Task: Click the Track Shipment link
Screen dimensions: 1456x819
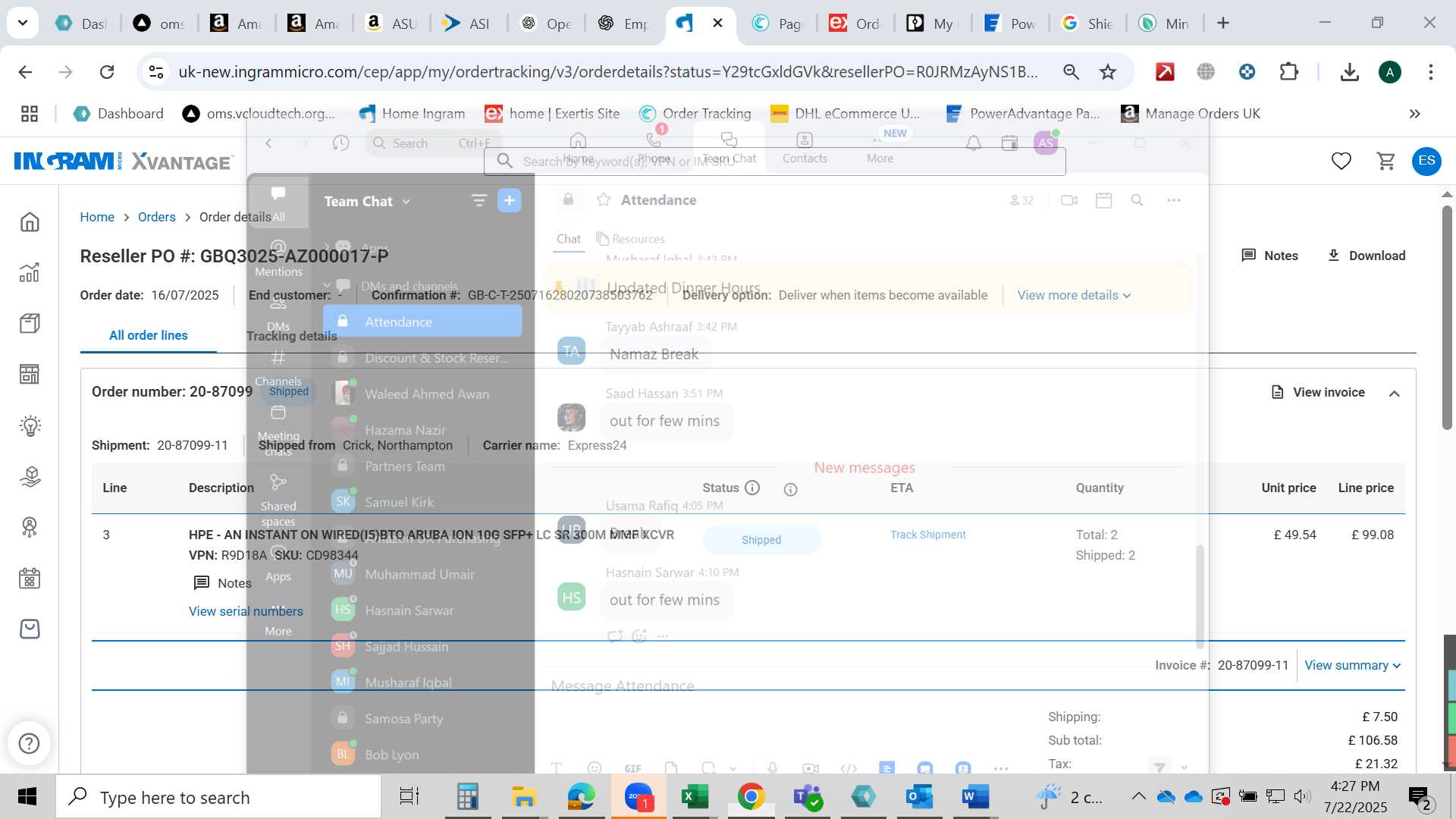Action: [927, 535]
